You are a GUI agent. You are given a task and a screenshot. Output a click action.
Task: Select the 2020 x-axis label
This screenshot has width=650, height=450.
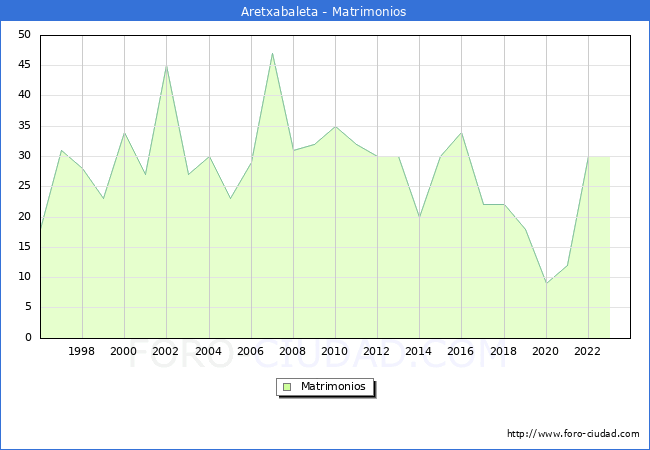546,351
